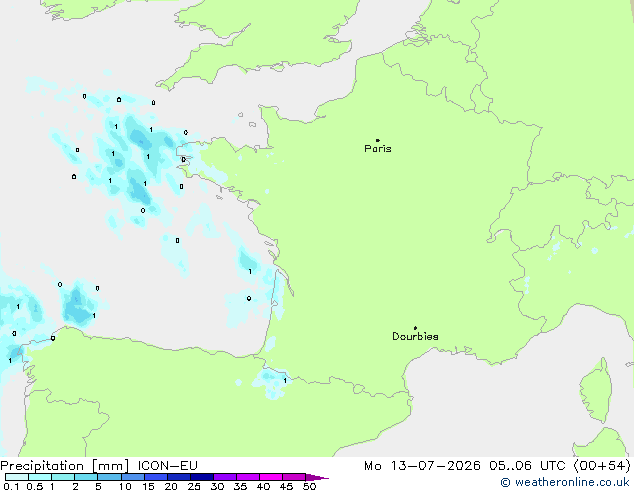Click the legend value 40
The width and height of the screenshot is (634, 490).
click(263, 486)
